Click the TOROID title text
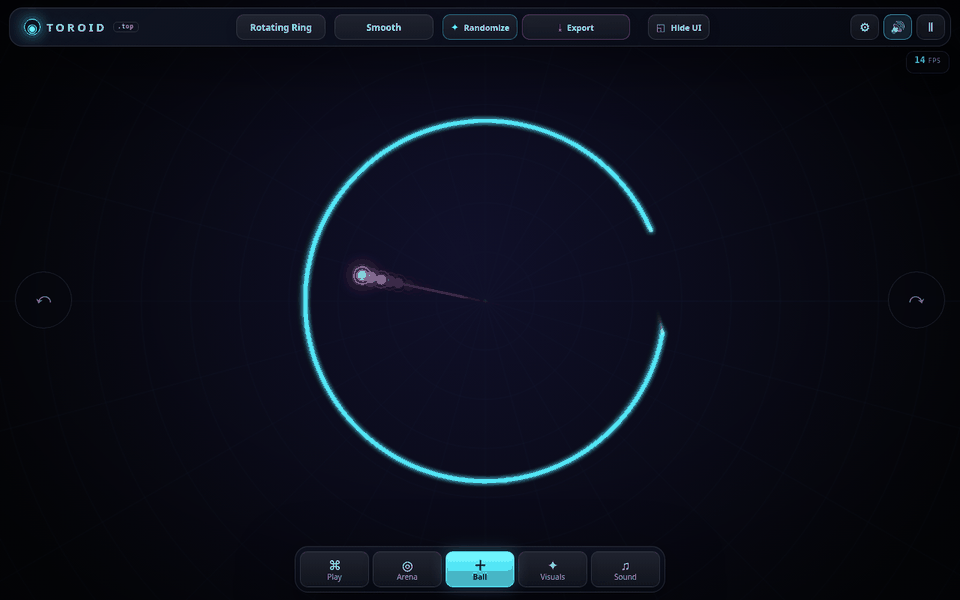 (76, 28)
